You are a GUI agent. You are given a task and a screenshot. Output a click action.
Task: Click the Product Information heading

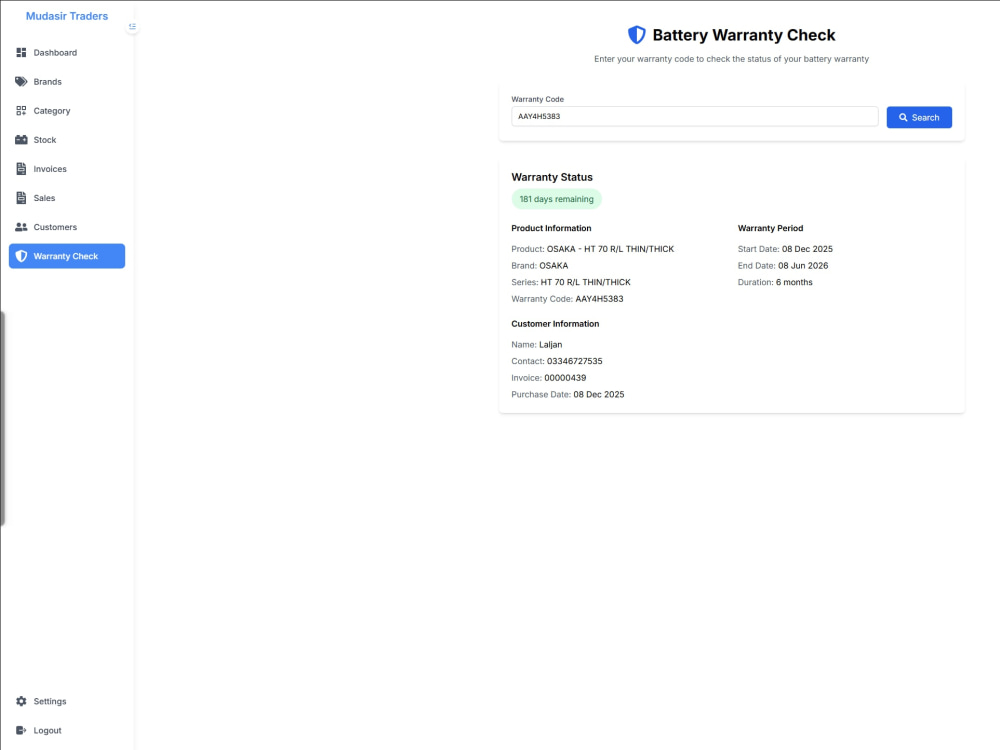point(551,228)
